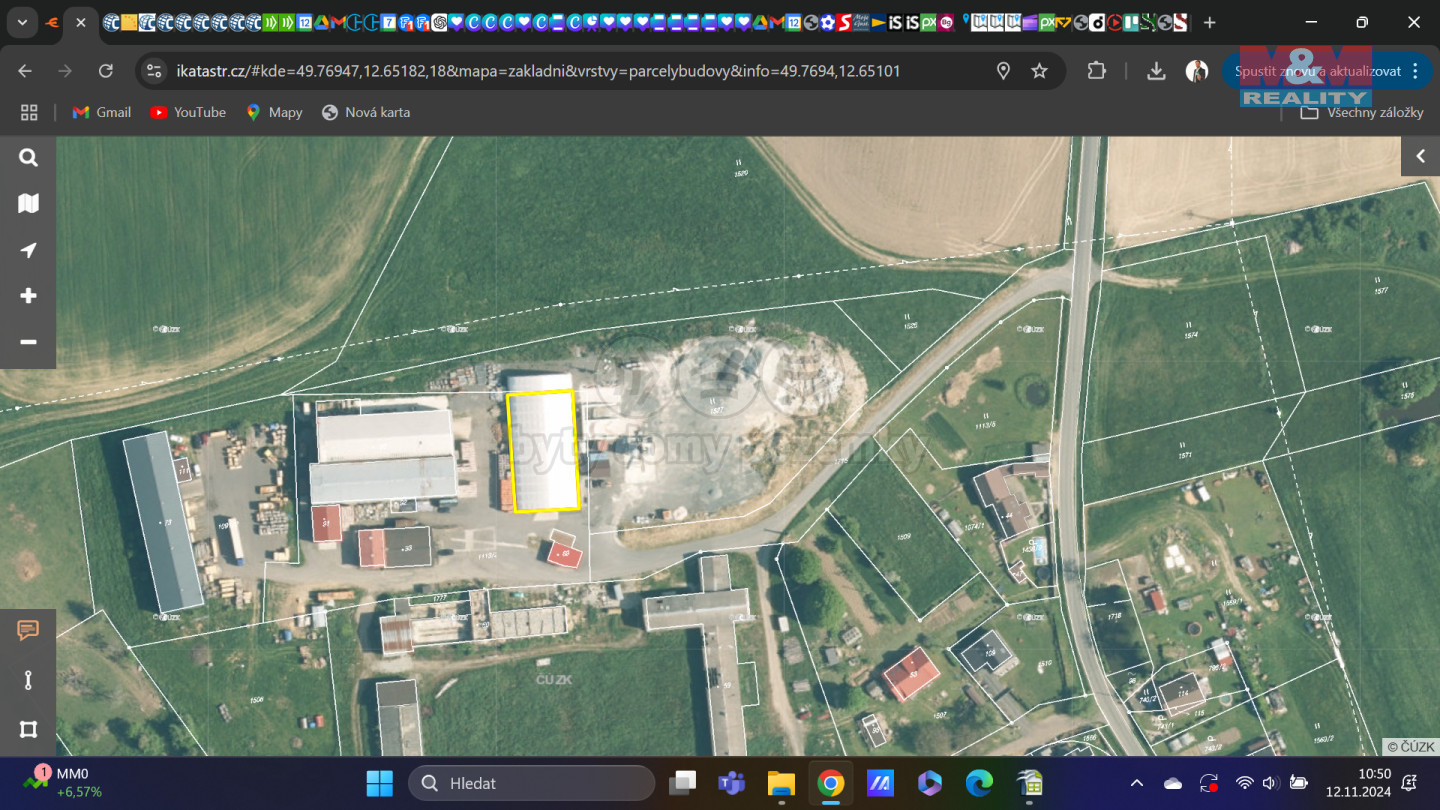Locate my position with the arrow icon
Screen dimensions: 1440x810
(28, 250)
